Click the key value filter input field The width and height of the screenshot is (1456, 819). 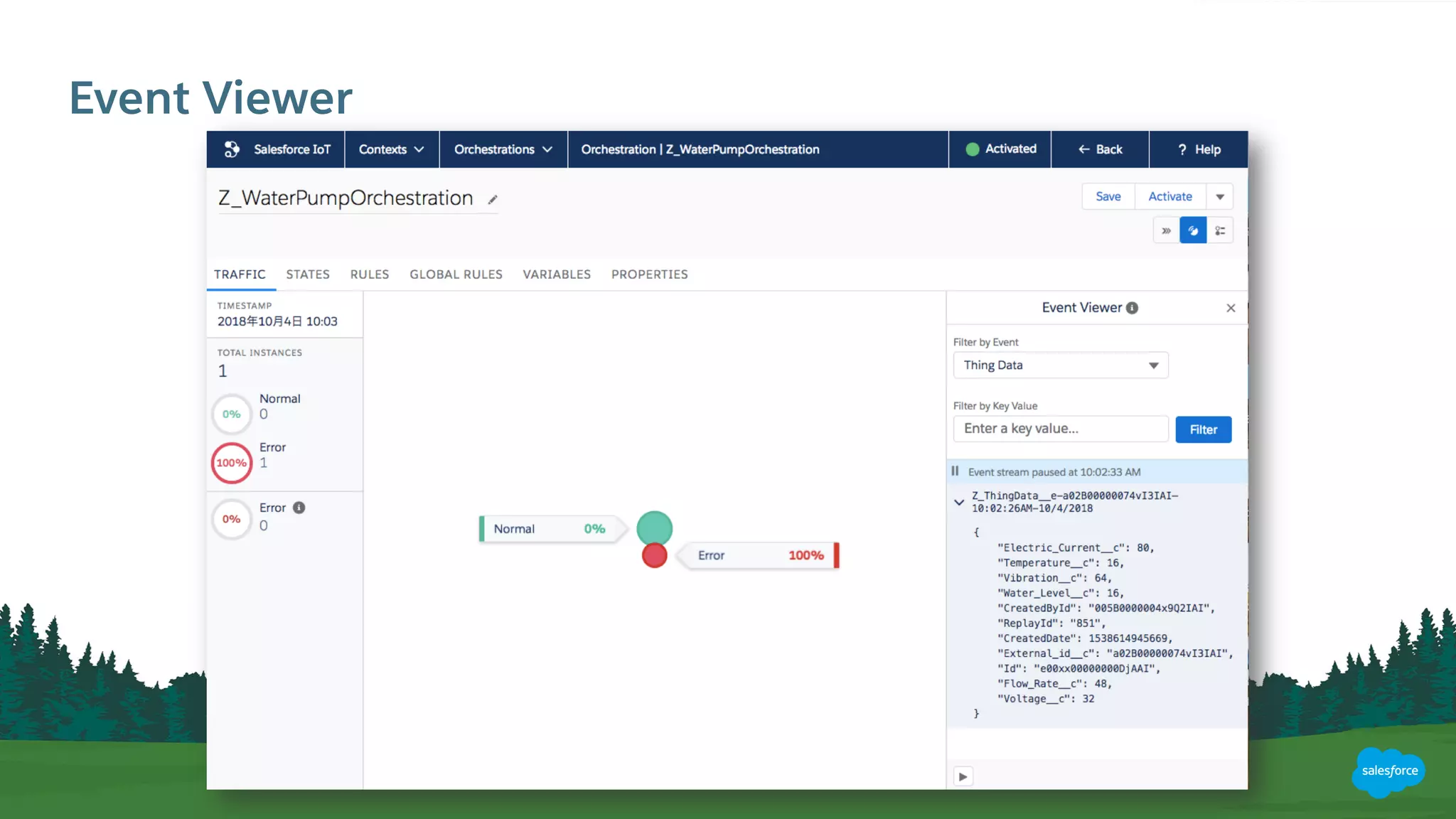pos(1060,429)
